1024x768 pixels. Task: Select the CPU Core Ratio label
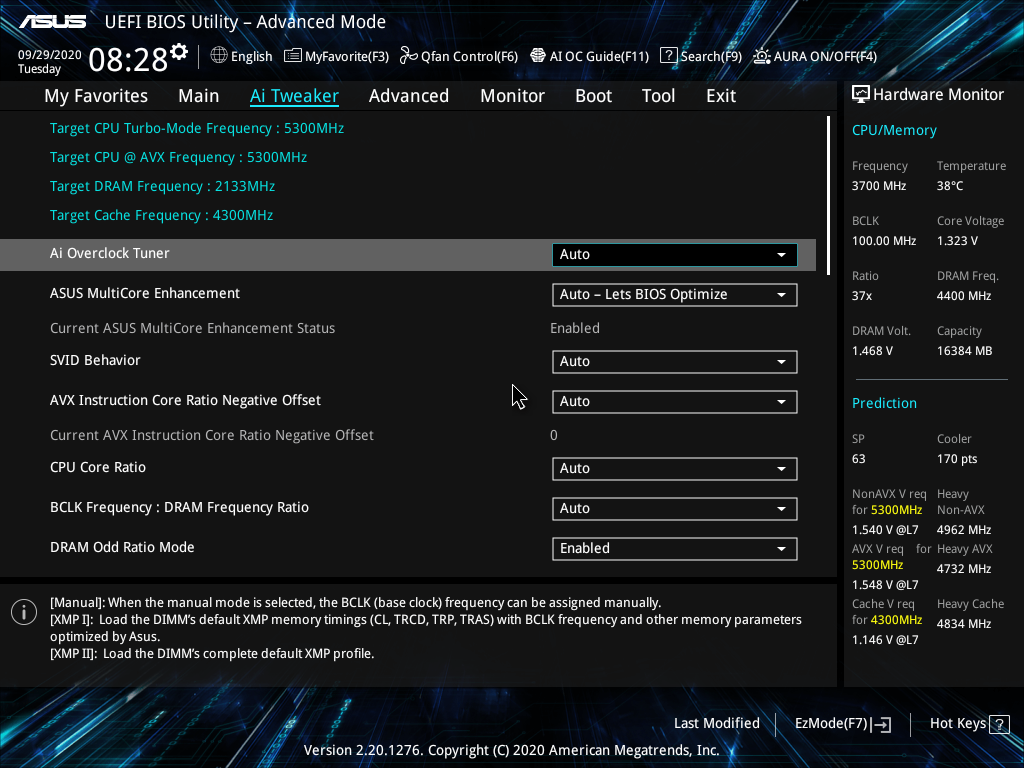[x=98, y=468]
